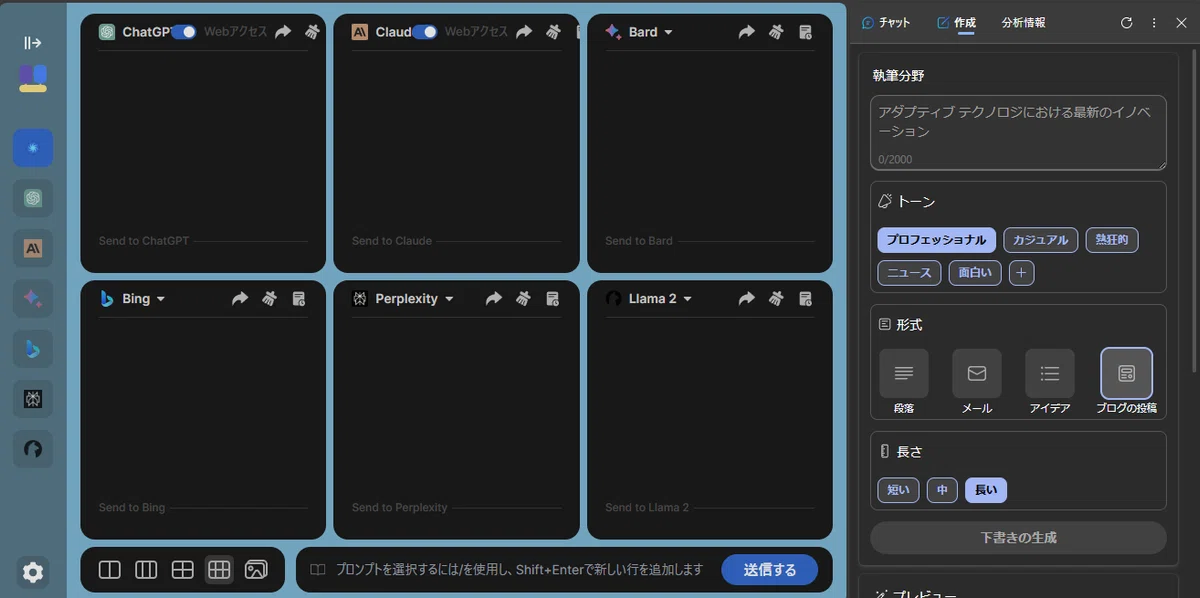Clear the Bing panel with broom icon
Screen dimensions: 1200x598
coord(269,298)
